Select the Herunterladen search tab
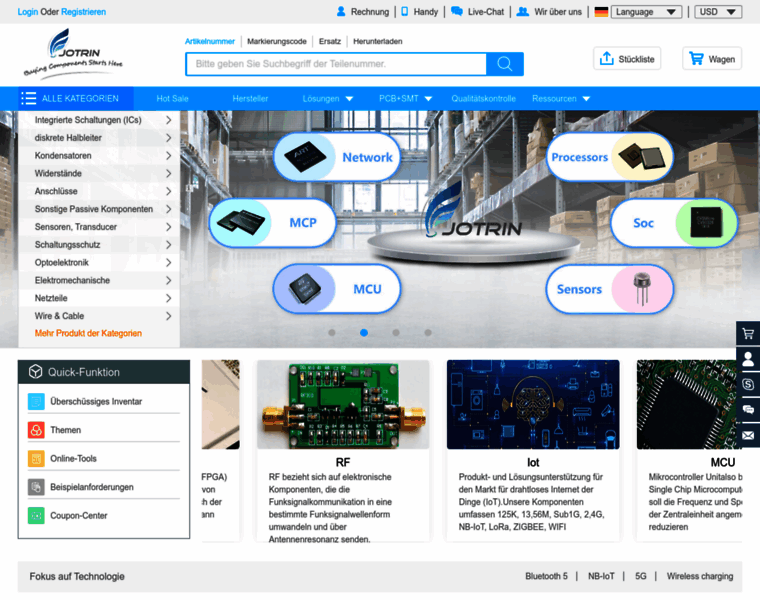The height and width of the screenshot is (600, 760). tap(378, 41)
